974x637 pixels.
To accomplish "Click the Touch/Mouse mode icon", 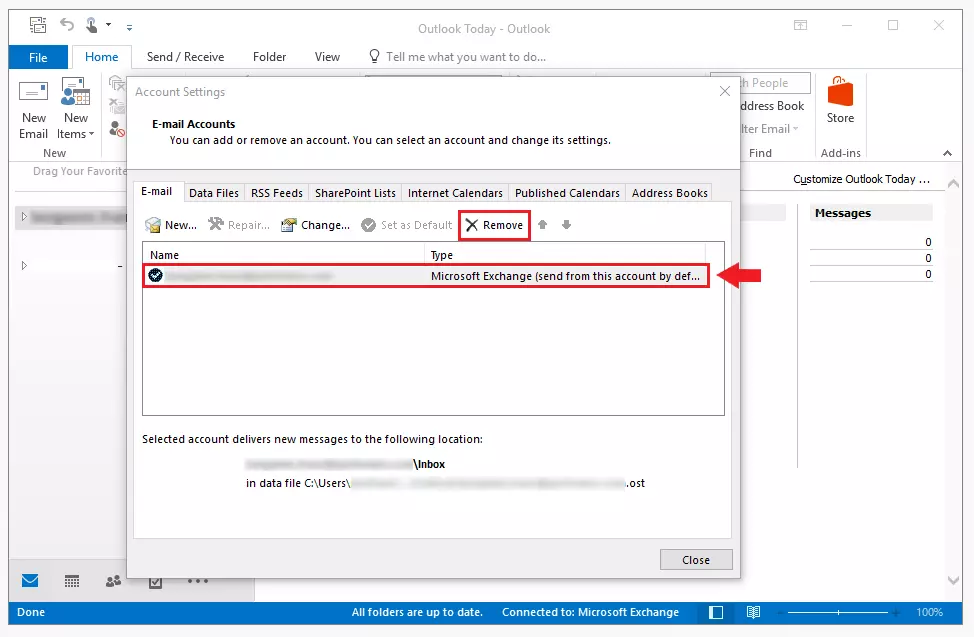I will [x=91, y=25].
